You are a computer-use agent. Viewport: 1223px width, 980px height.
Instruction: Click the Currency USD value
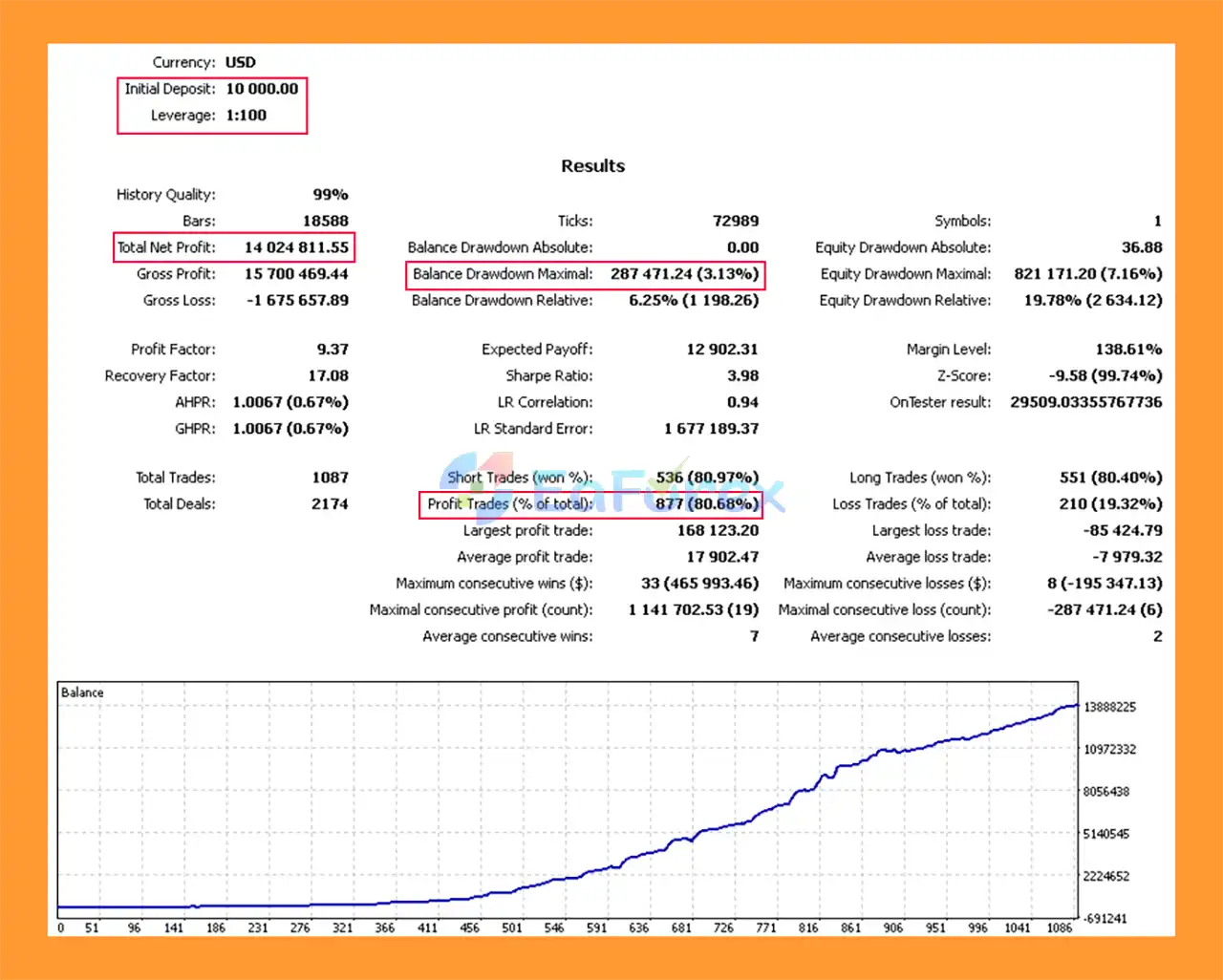(241, 63)
